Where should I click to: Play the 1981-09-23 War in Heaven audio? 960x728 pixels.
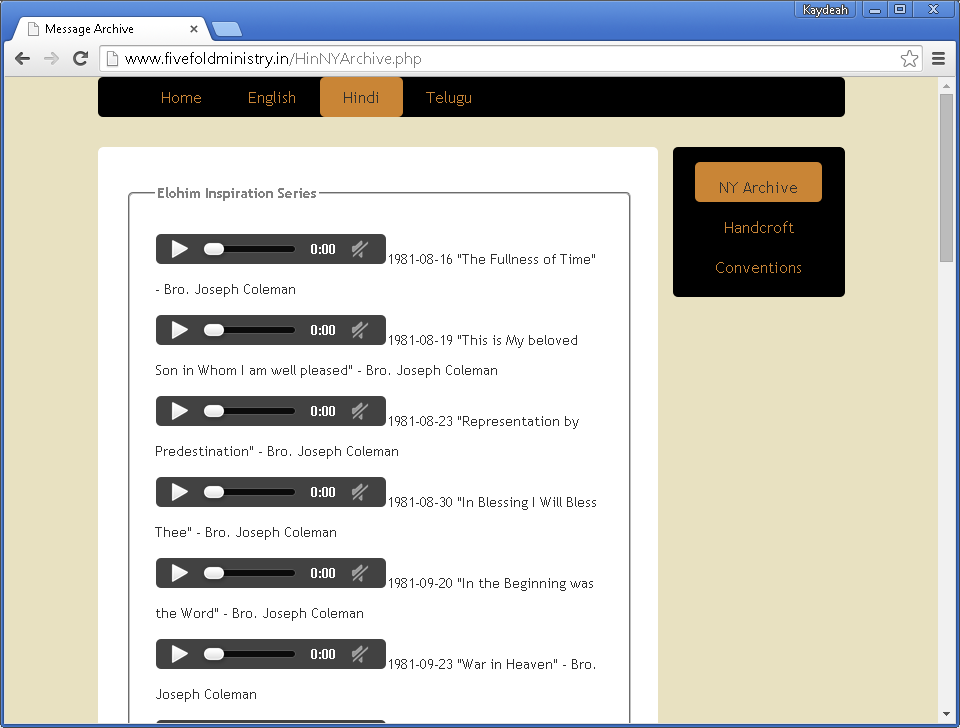[x=179, y=654]
